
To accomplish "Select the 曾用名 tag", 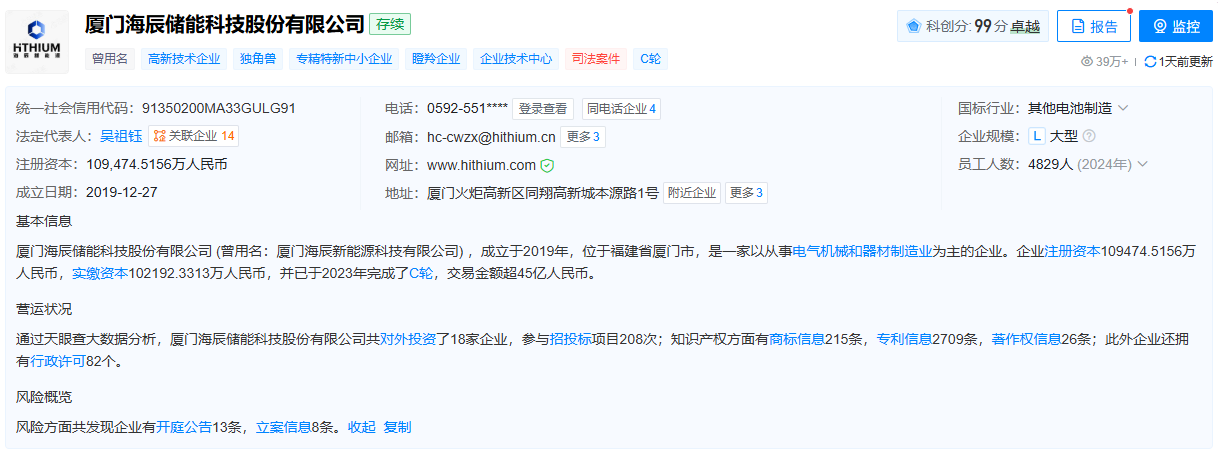I will tap(109, 59).
